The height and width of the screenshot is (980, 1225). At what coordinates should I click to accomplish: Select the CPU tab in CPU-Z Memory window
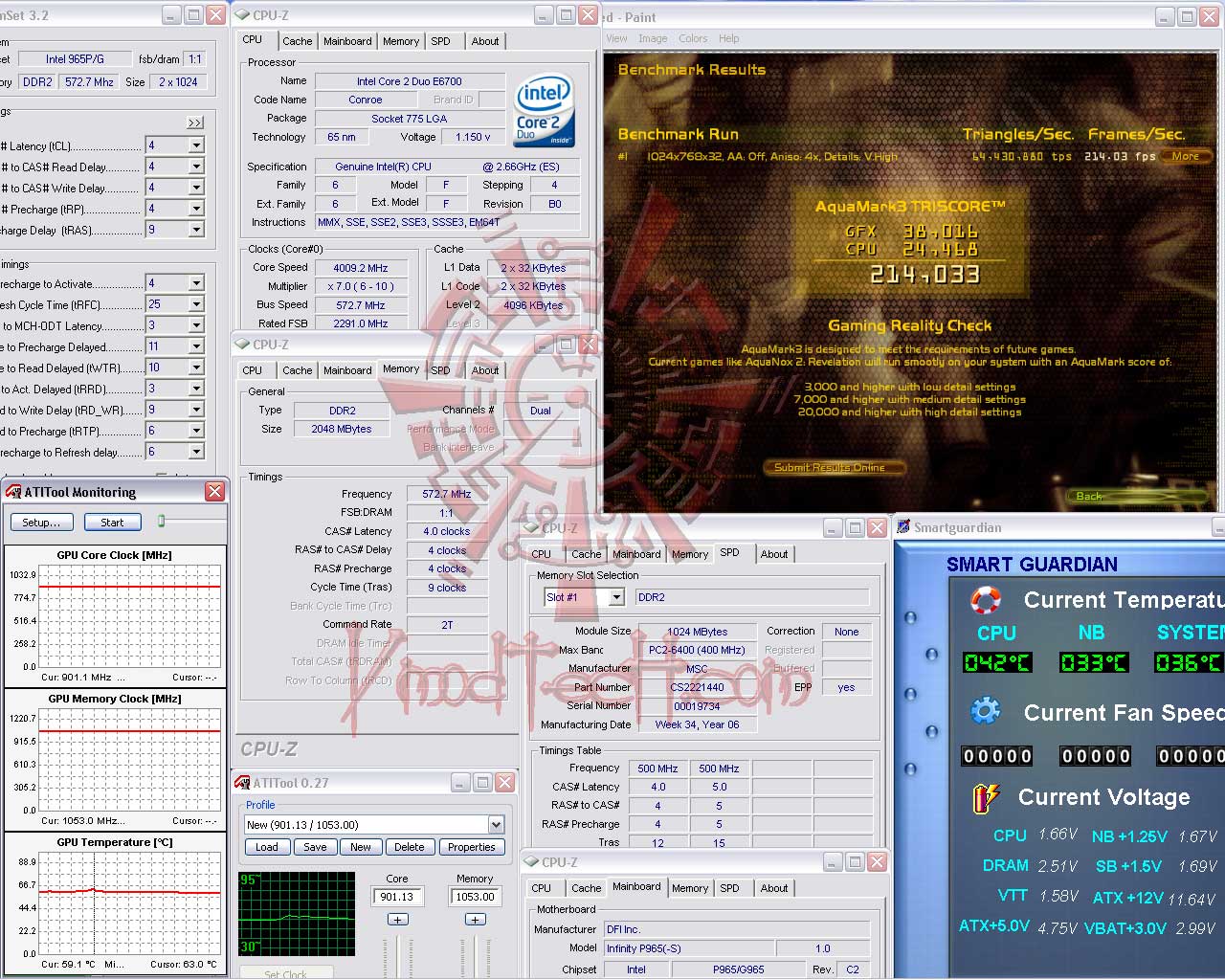[253, 370]
